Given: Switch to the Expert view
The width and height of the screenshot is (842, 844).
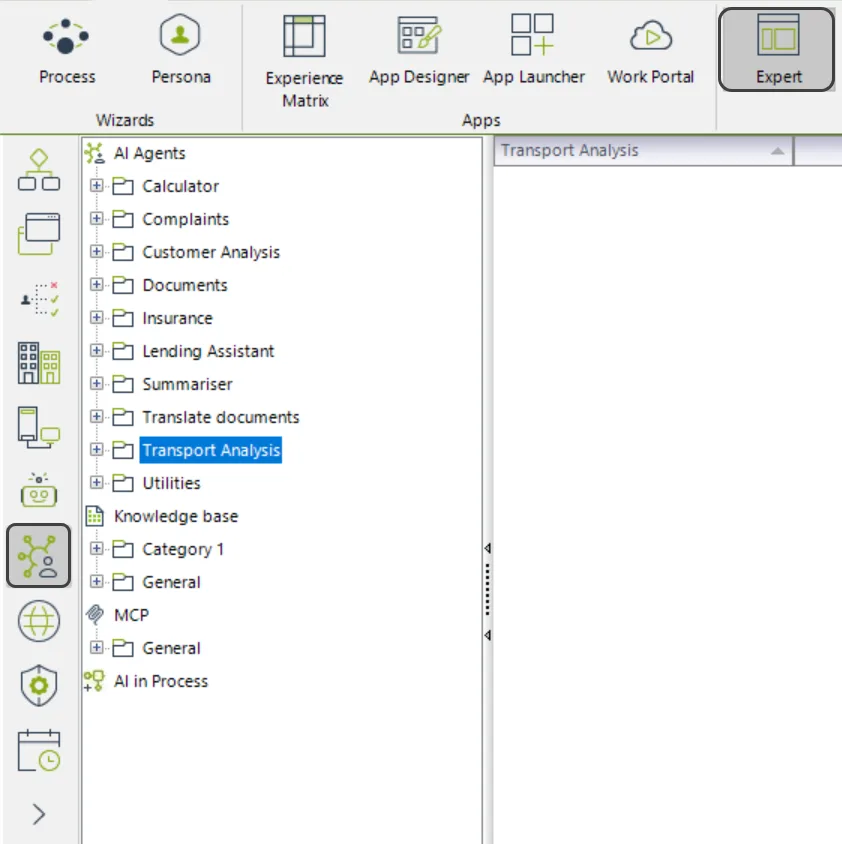Looking at the screenshot, I should coord(777,50).
